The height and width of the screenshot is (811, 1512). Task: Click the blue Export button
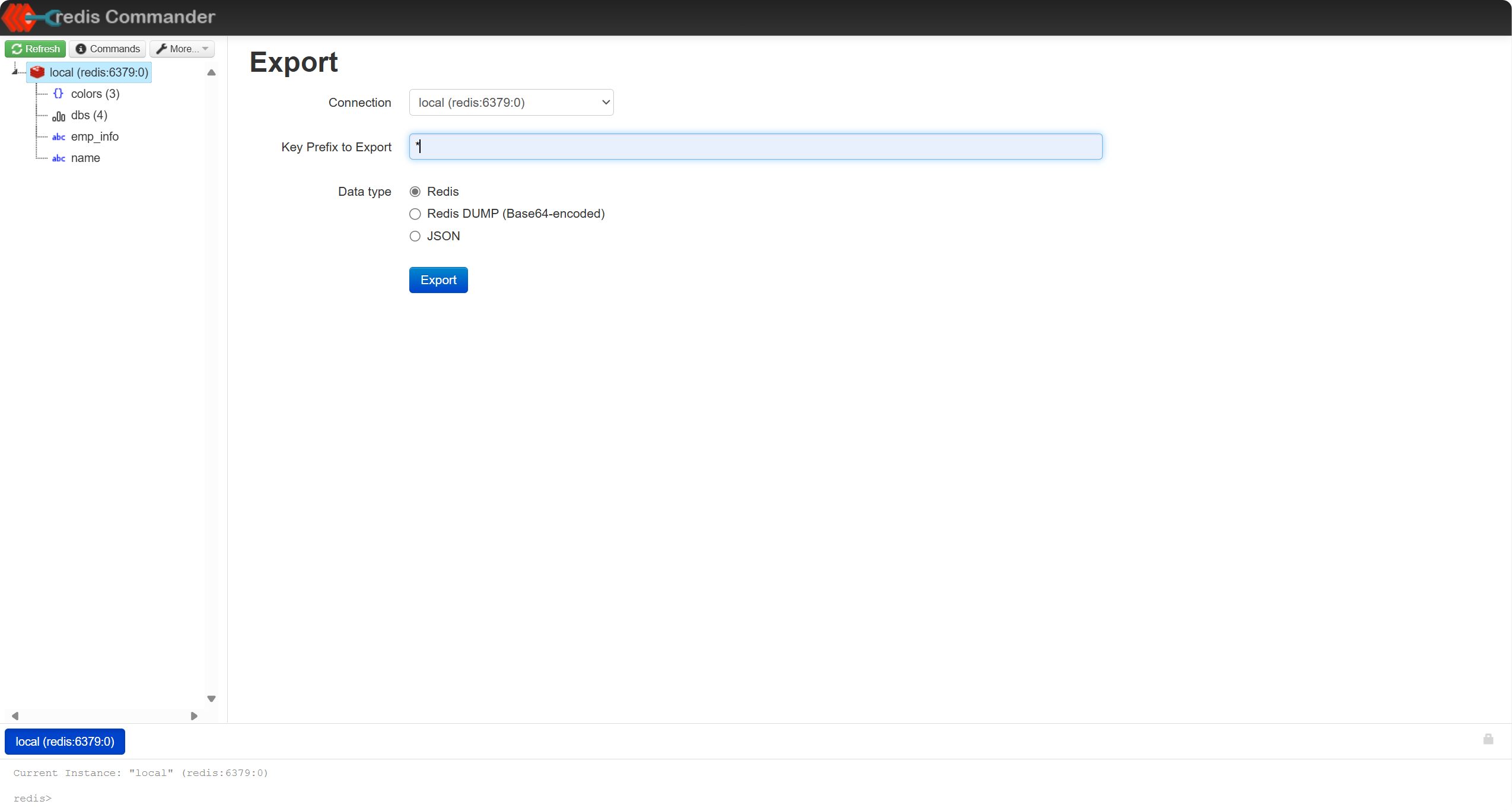coord(438,280)
